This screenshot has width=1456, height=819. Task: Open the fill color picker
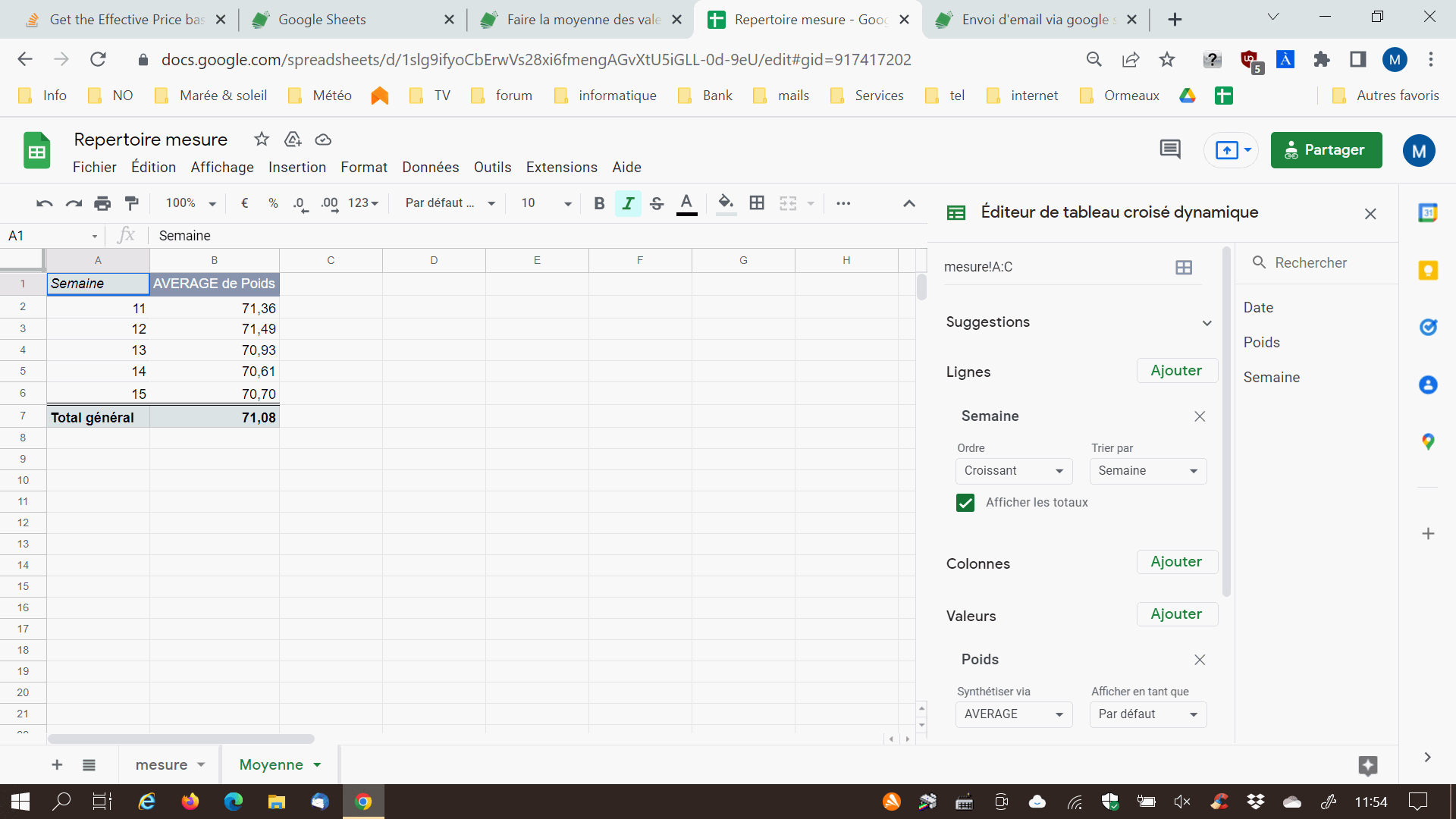(x=726, y=203)
